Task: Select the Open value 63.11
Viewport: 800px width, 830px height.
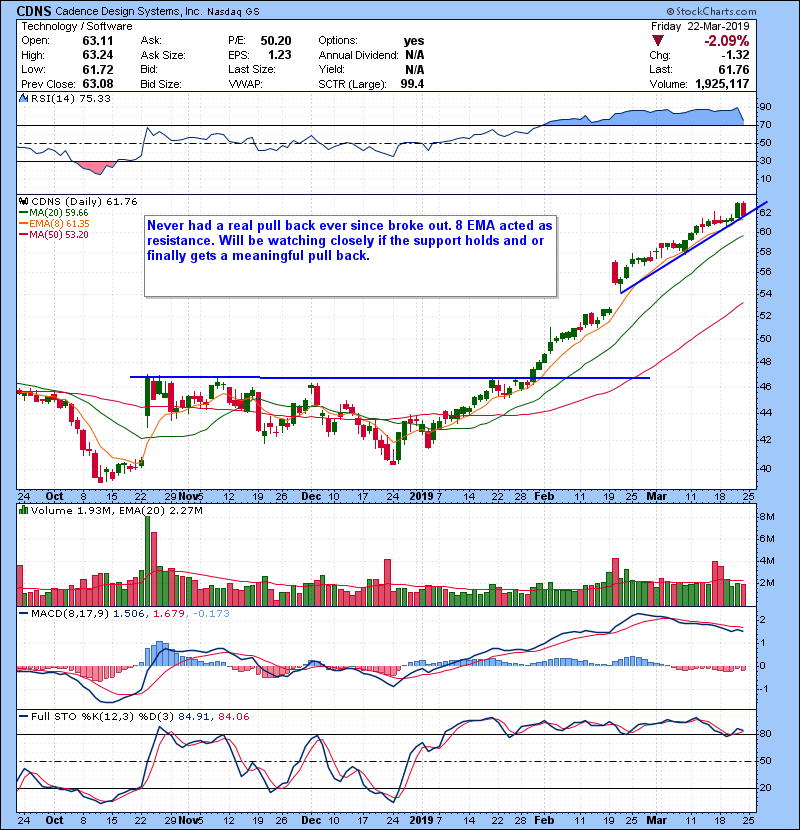Action: [97, 41]
